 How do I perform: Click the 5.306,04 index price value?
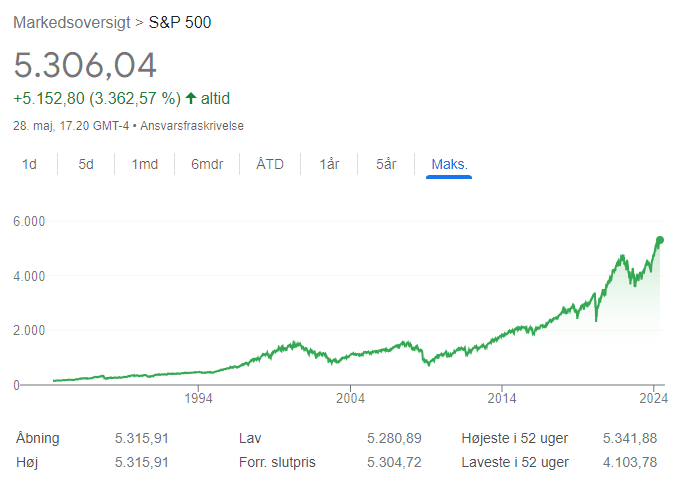tap(85, 65)
